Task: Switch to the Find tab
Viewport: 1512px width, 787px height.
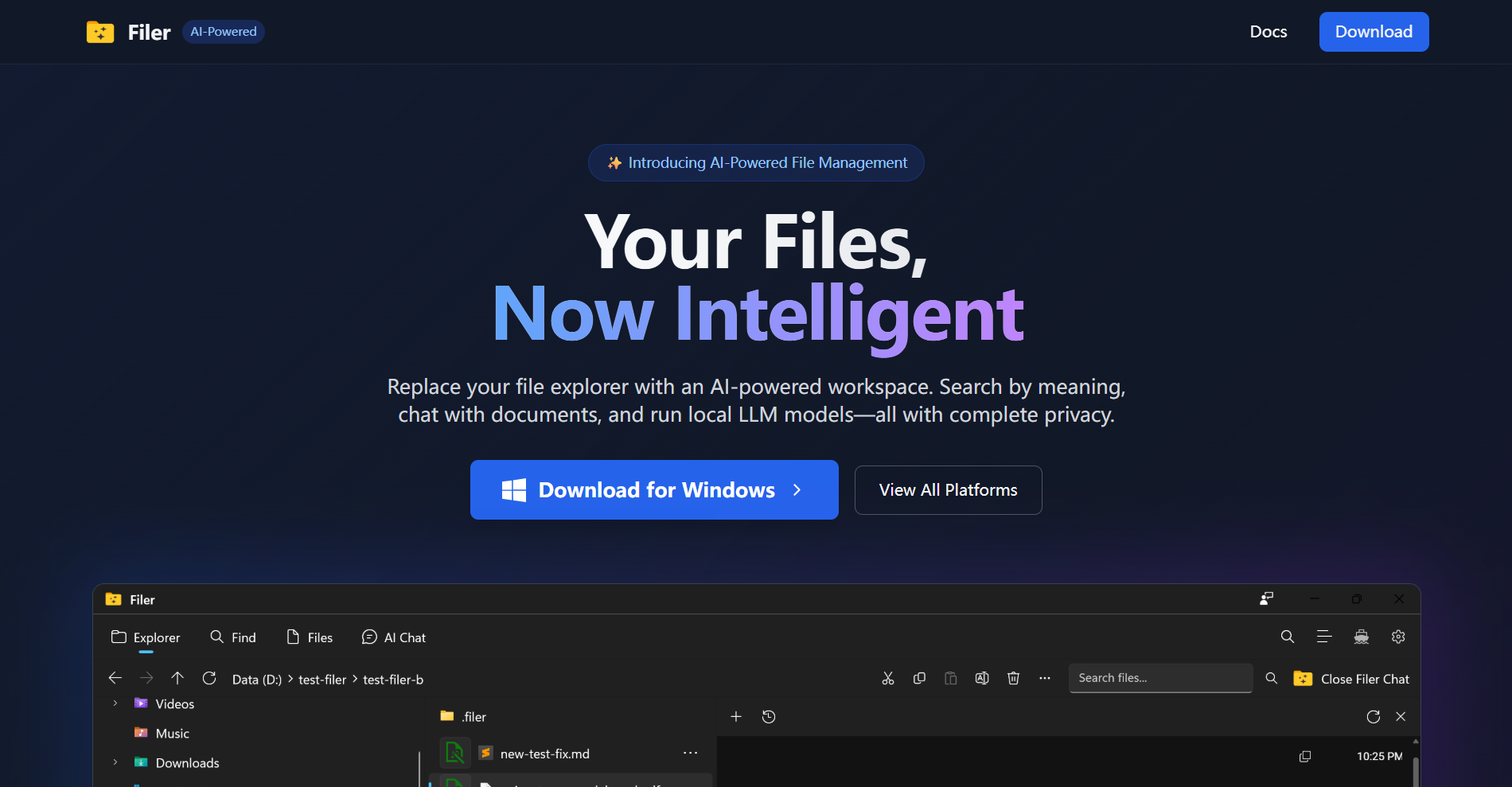Action: coord(232,637)
